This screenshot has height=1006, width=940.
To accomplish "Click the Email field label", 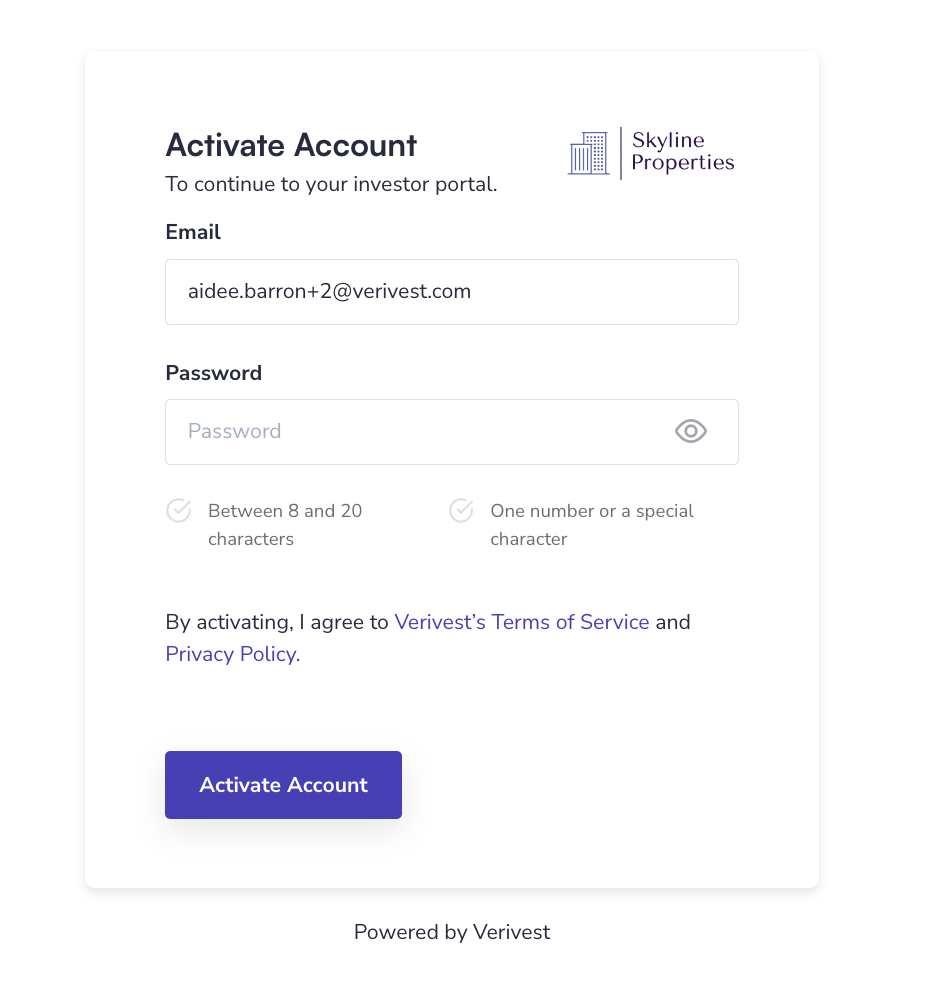I will point(192,232).
